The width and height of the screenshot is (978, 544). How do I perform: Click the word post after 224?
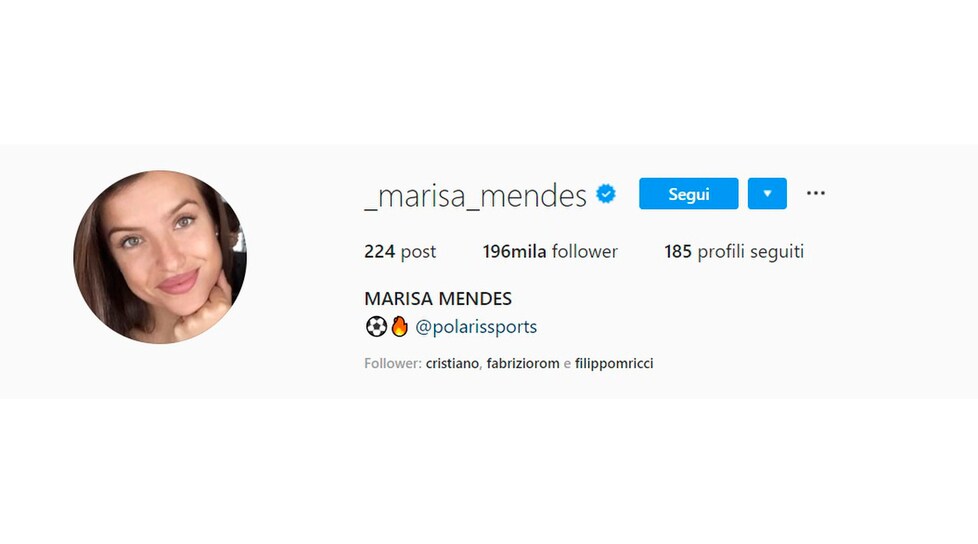(x=418, y=252)
